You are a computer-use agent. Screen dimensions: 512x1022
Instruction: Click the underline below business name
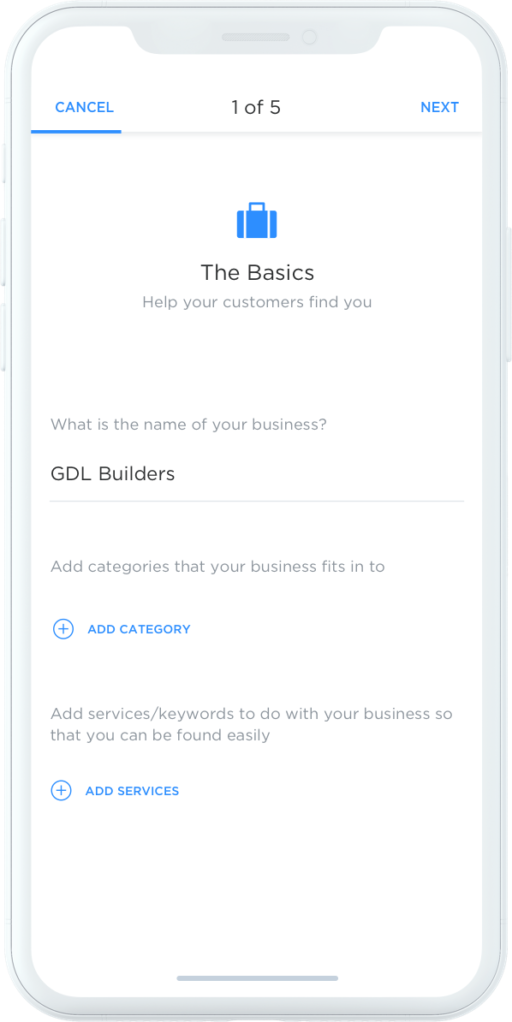pos(257,501)
